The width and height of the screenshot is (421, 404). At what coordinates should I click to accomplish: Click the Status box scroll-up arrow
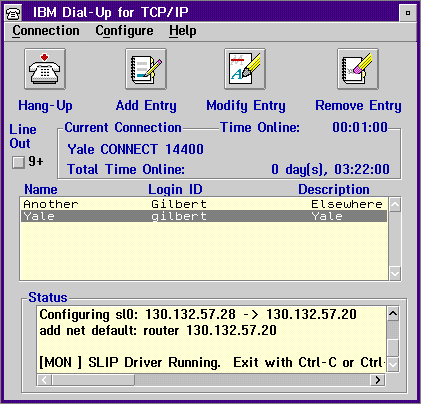click(x=393, y=314)
